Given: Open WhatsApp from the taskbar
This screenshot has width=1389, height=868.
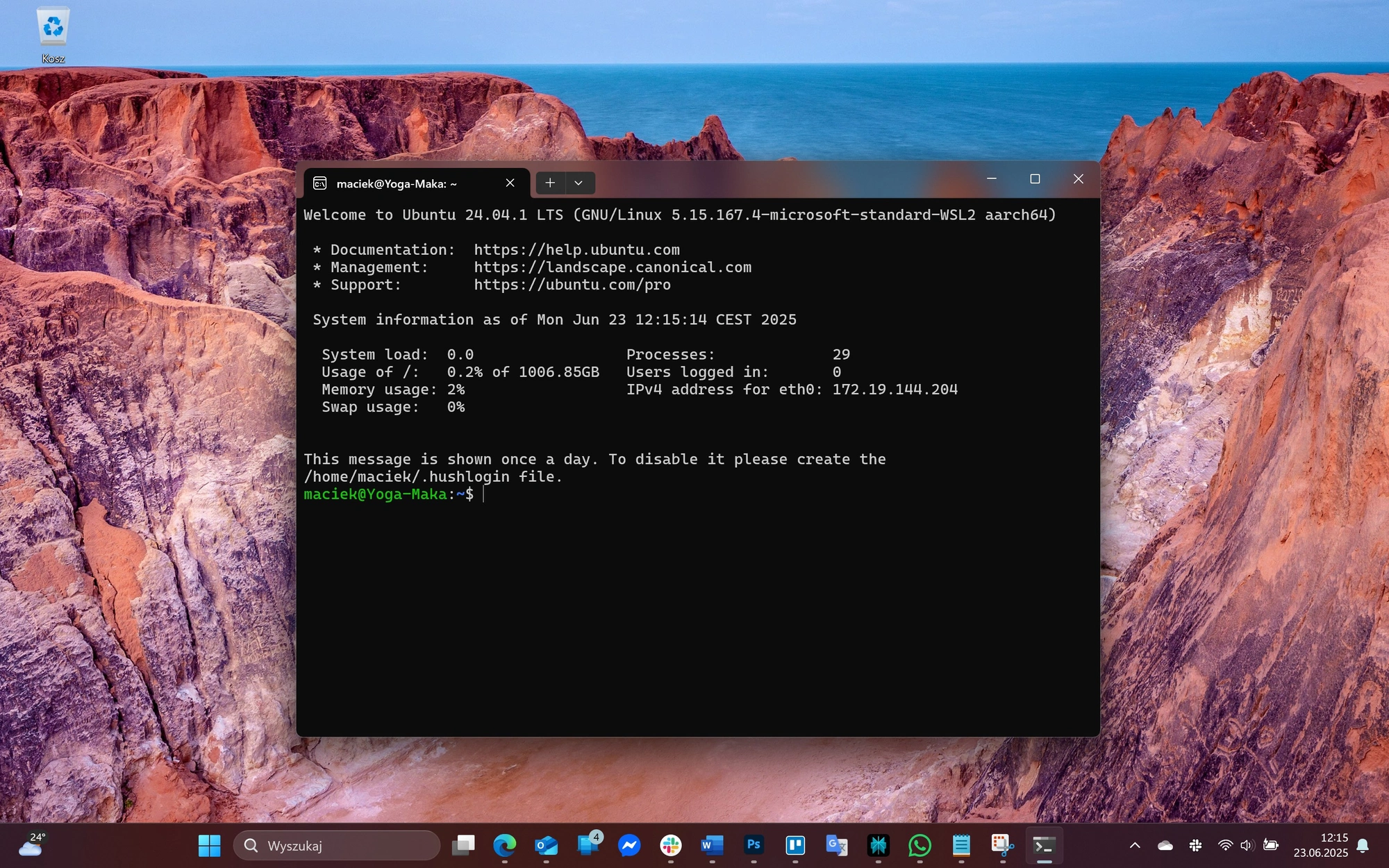Looking at the screenshot, I should point(920,845).
